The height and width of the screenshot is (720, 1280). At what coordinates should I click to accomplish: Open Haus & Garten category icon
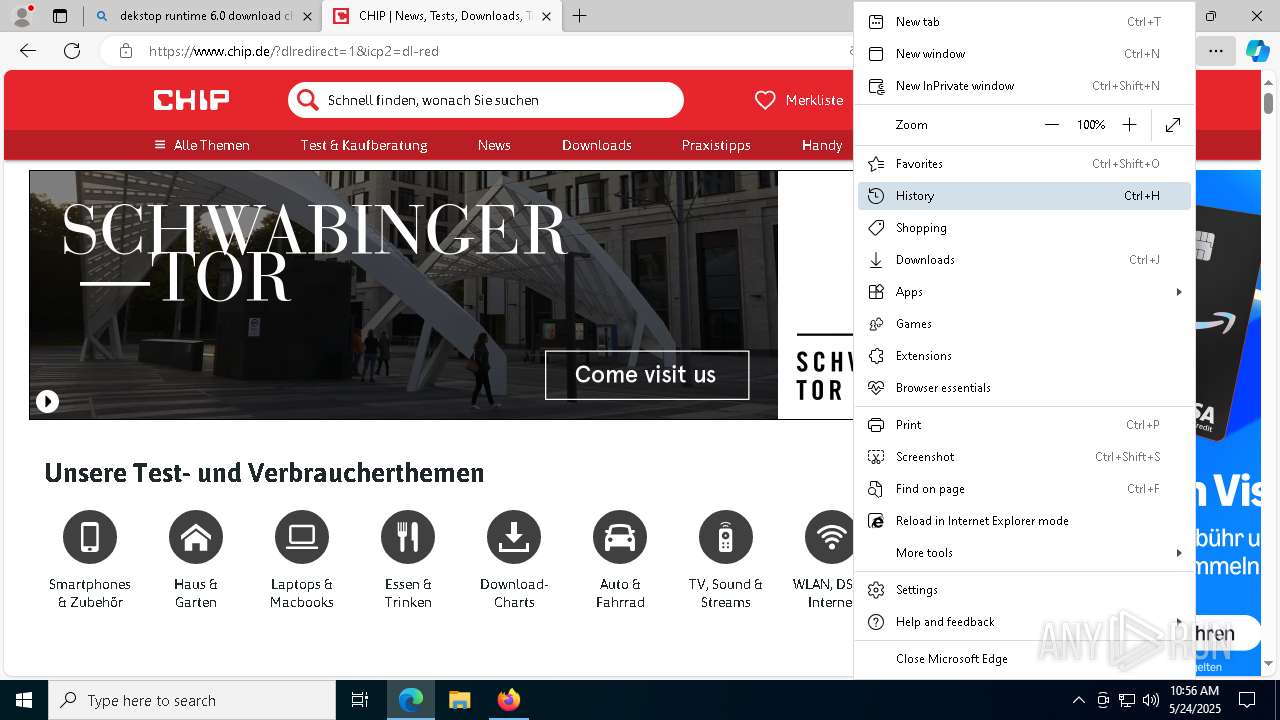tap(196, 537)
